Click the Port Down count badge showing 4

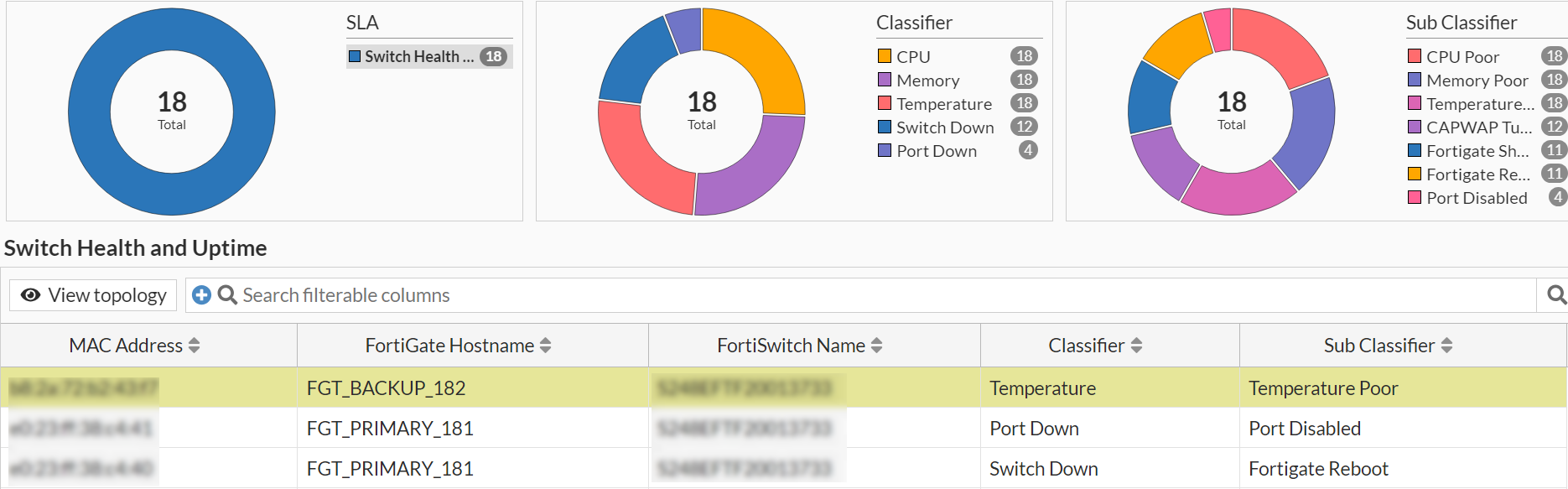[1030, 151]
